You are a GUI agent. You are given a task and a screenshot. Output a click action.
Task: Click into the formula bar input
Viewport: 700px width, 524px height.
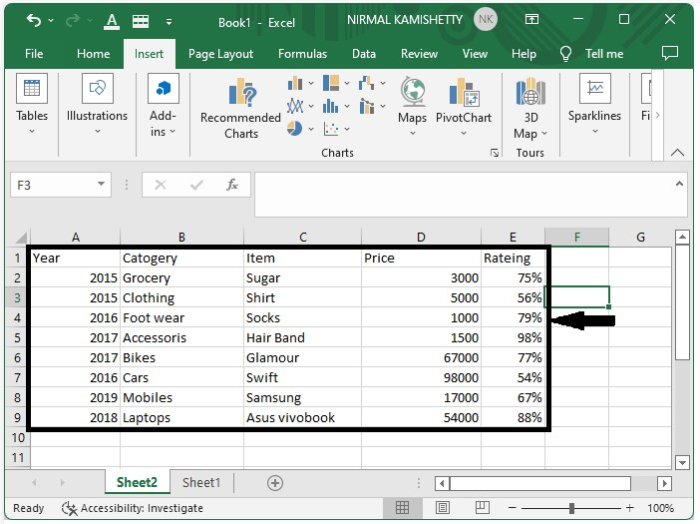coord(462,195)
